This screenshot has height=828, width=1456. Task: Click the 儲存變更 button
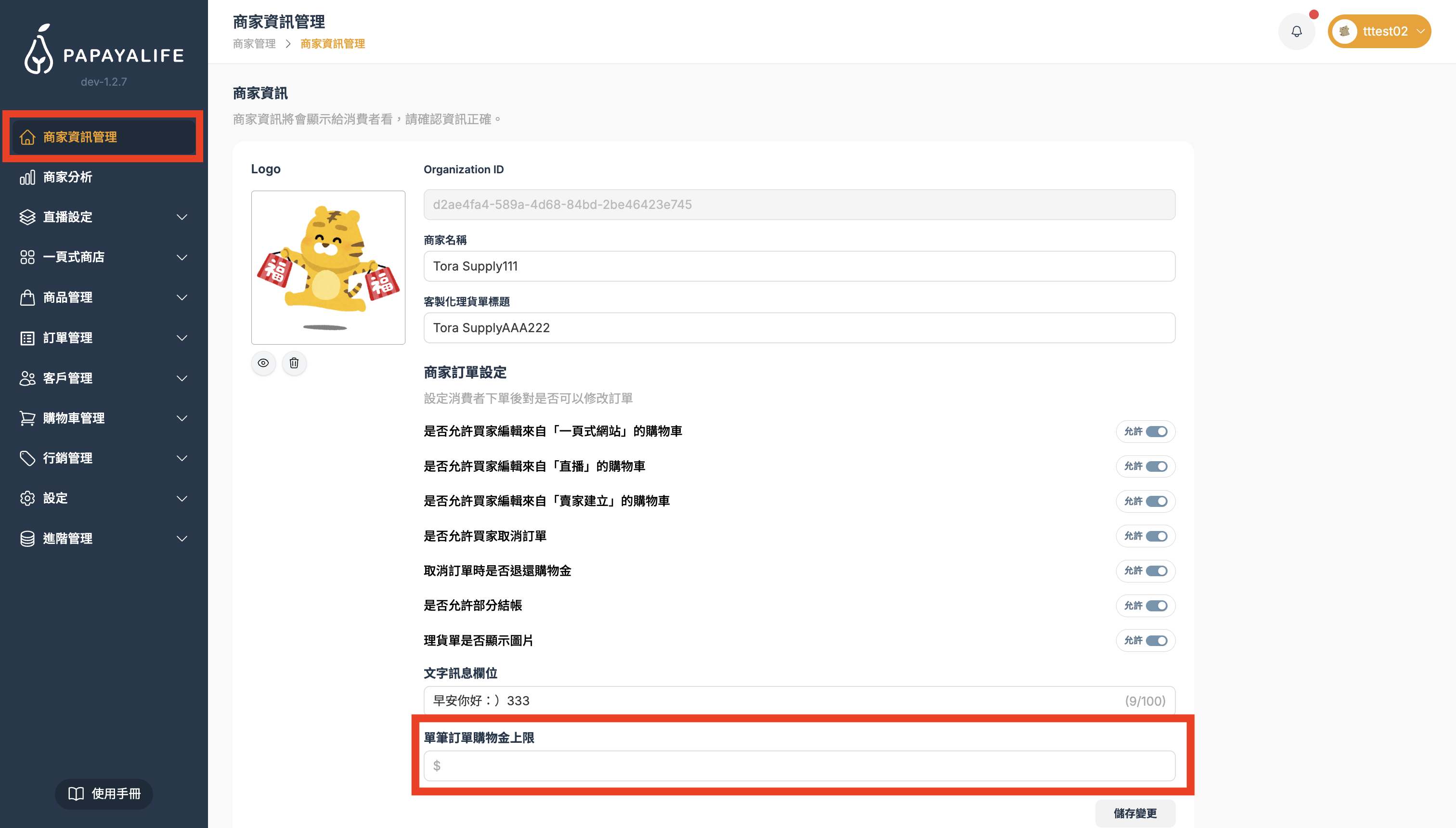click(x=1135, y=813)
